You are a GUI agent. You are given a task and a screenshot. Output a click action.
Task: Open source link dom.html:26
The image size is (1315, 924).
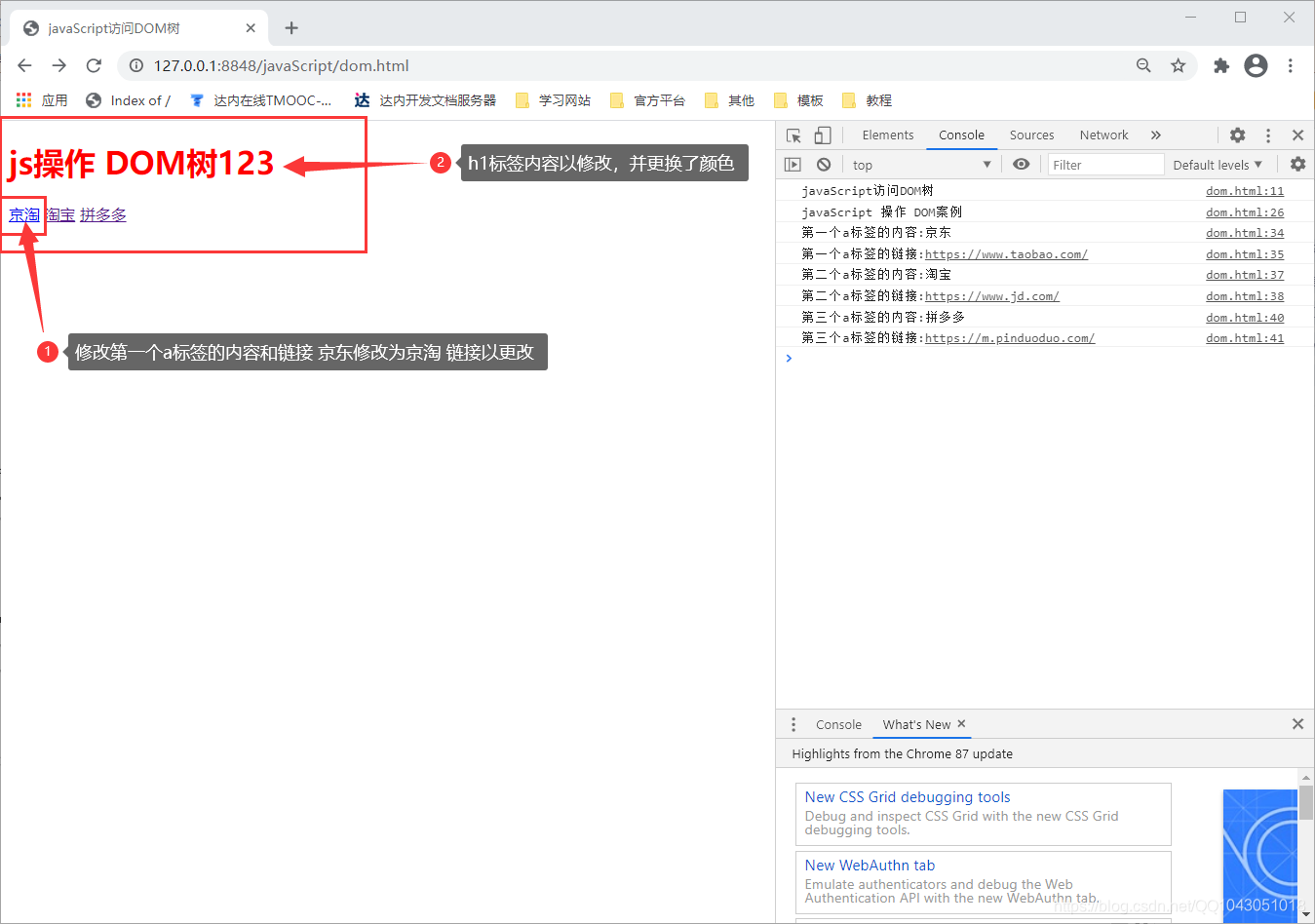click(1245, 212)
